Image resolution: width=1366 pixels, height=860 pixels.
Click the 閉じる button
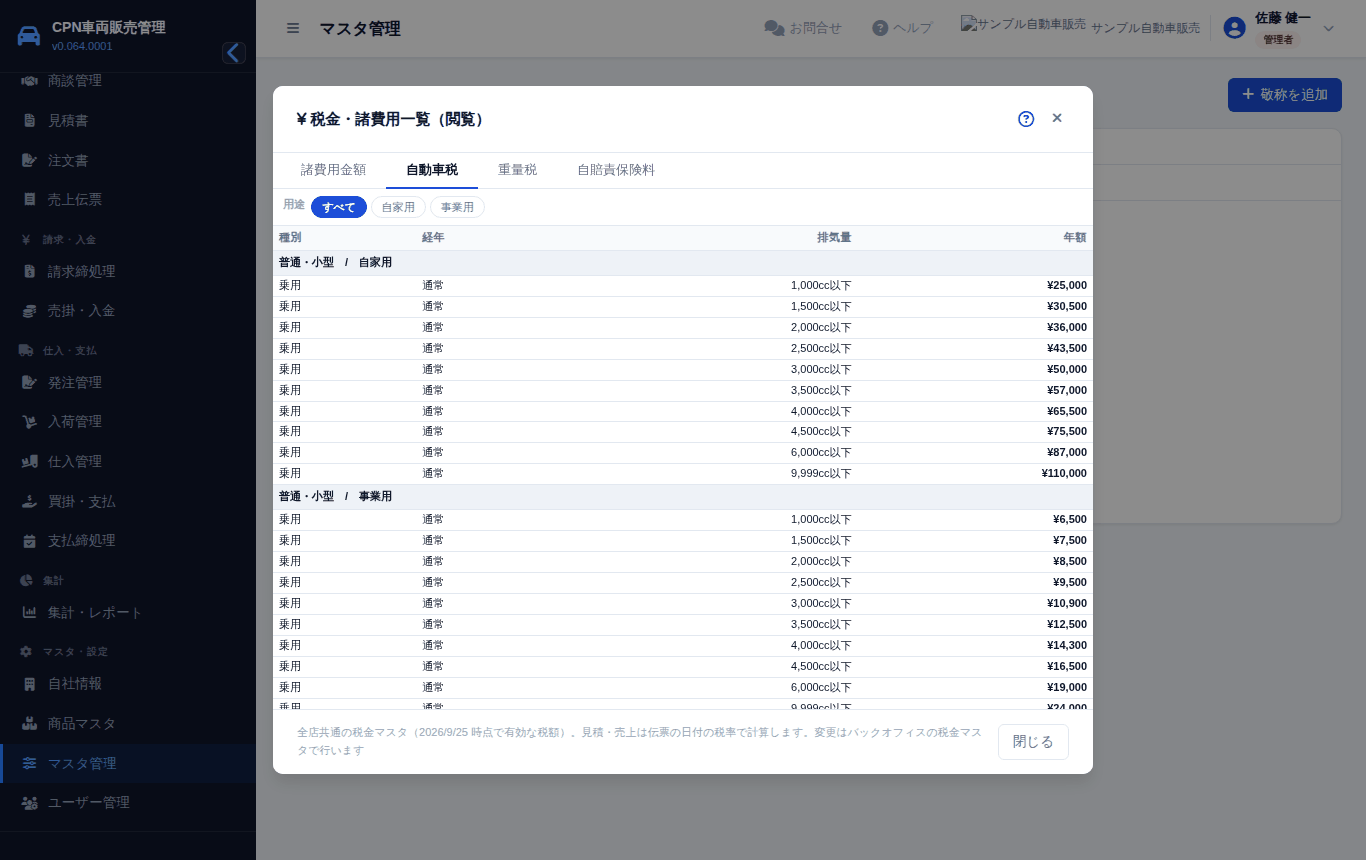[1033, 742]
